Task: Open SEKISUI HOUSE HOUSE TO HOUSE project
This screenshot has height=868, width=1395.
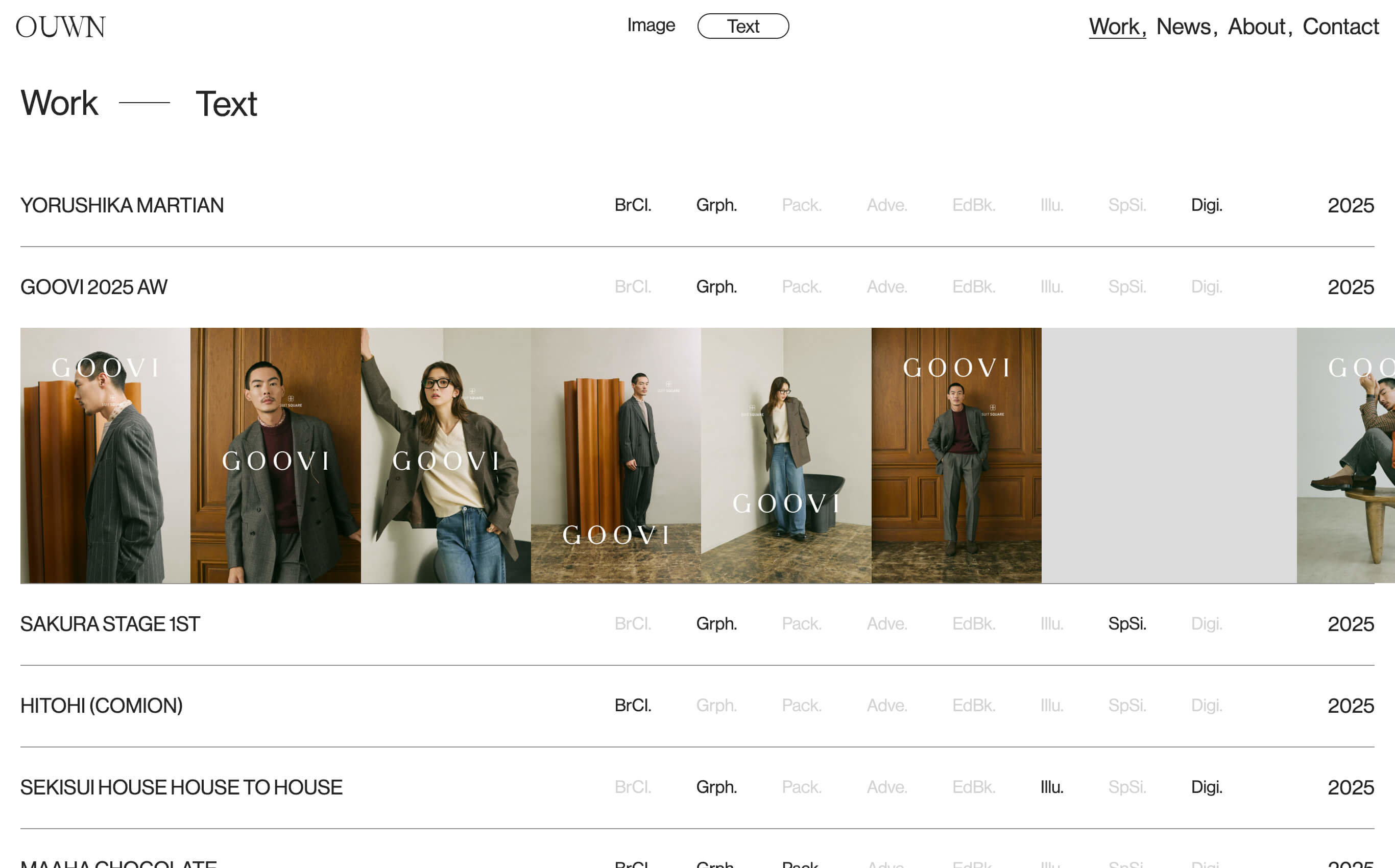Action: 181,787
